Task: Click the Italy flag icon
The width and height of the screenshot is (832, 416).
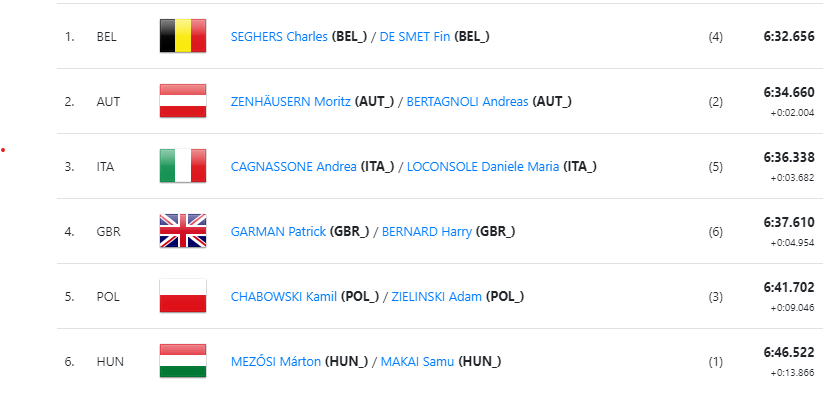Action: click(x=183, y=166)
